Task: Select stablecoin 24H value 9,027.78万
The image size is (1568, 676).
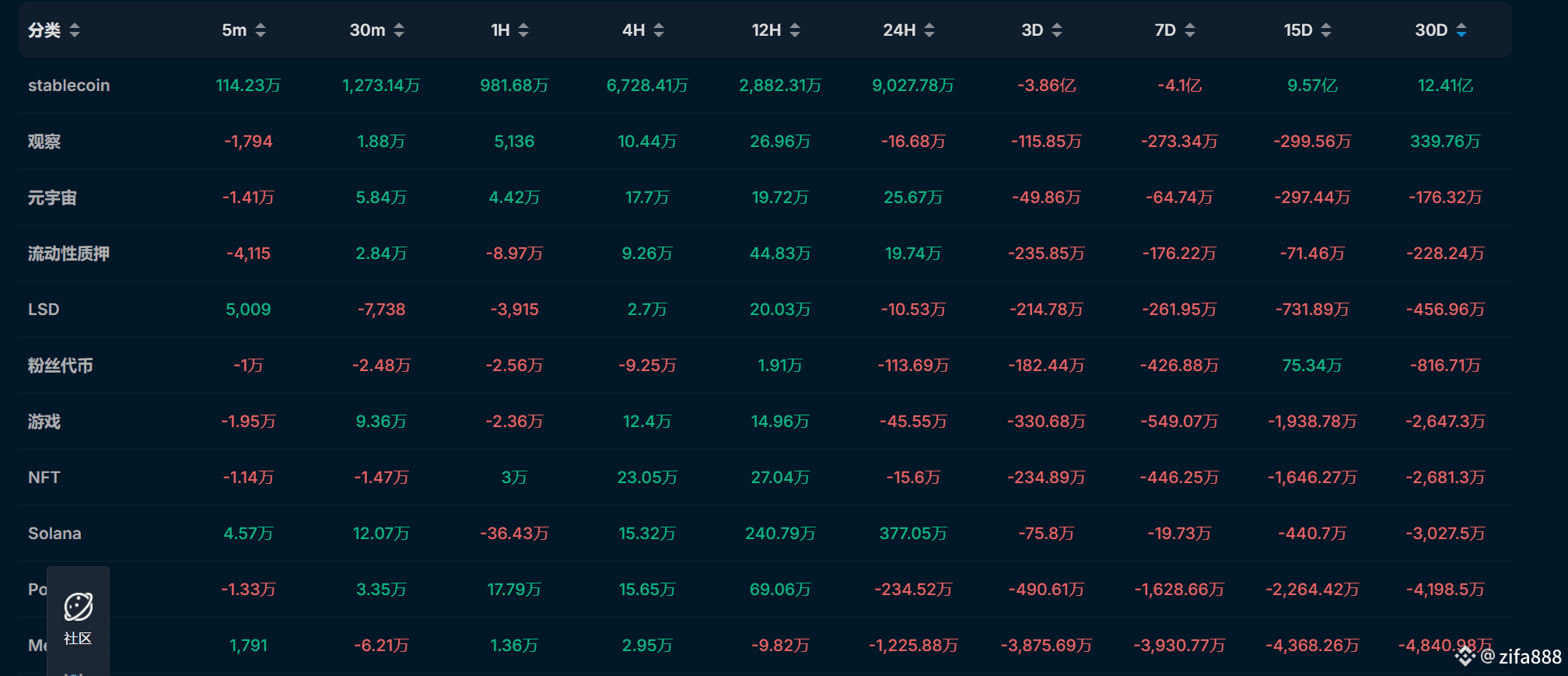Action: click(x=913, y=86)
